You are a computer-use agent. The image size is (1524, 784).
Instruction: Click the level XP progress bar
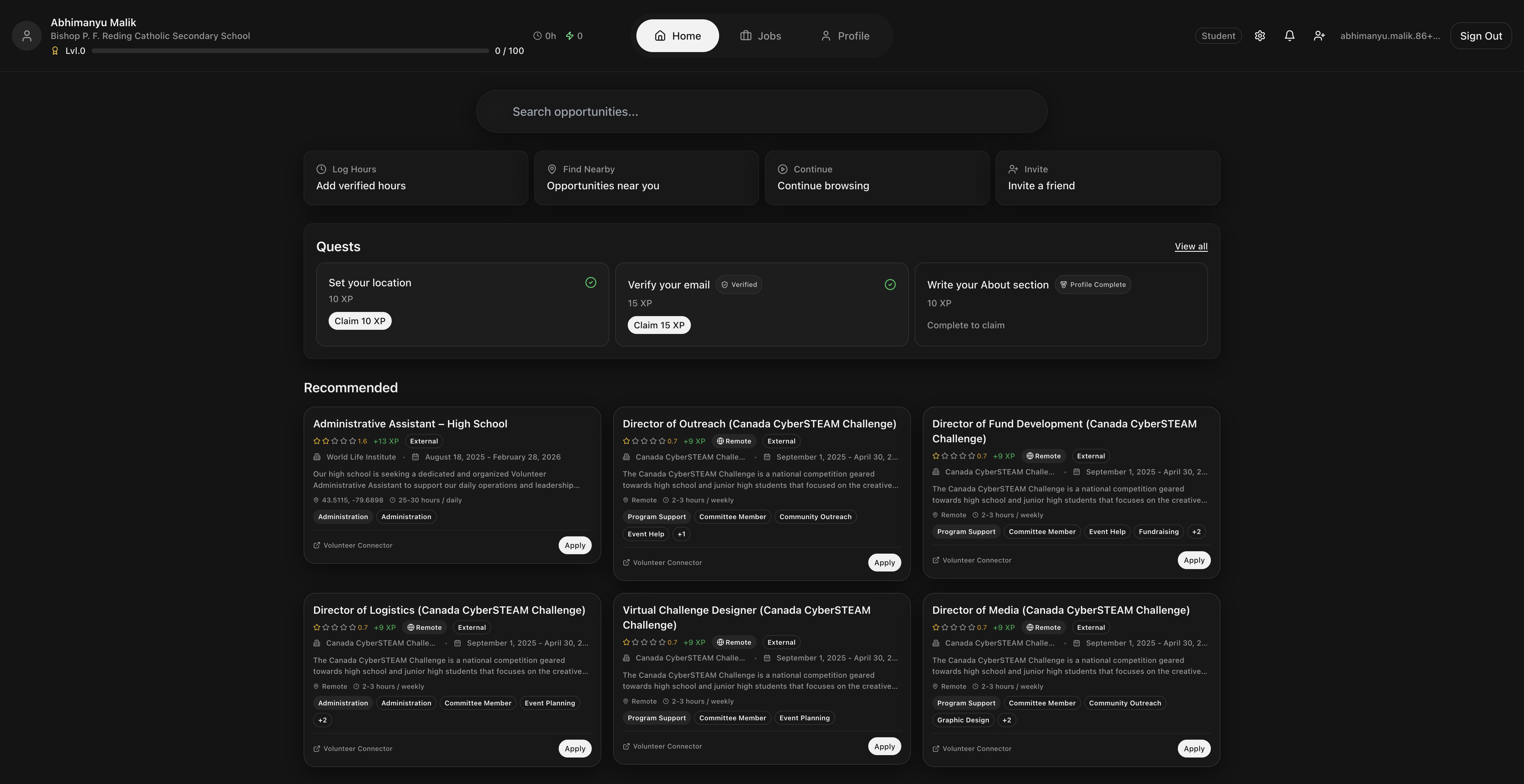tap(290, 51)
